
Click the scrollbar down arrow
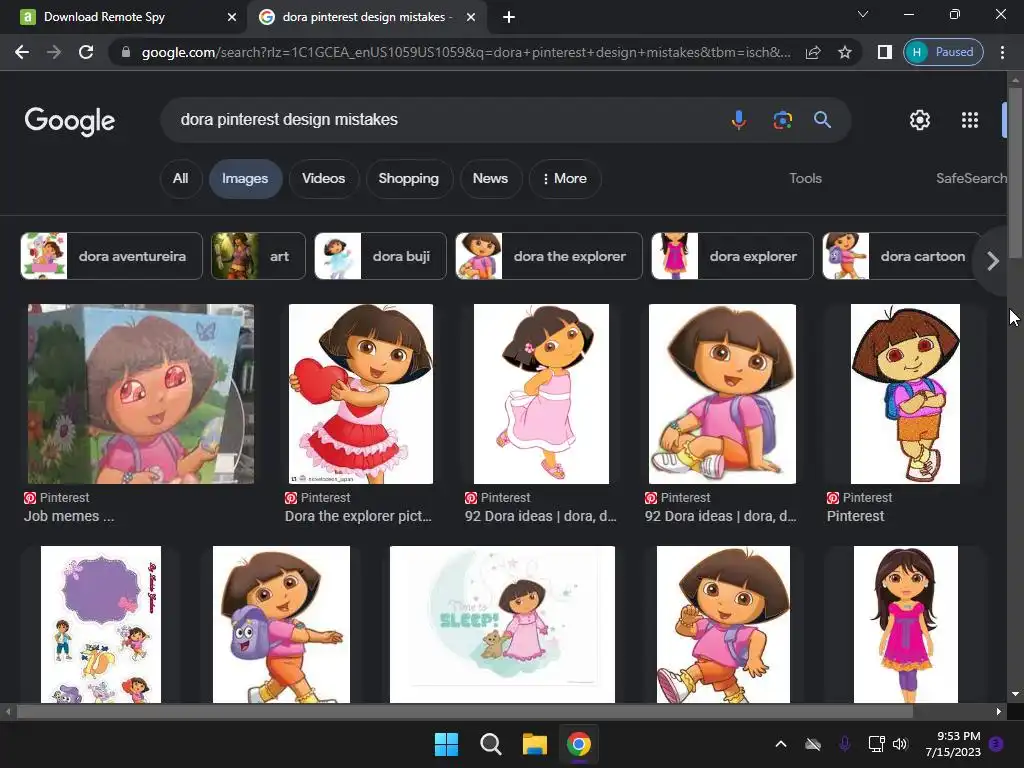coord(1015,694)
